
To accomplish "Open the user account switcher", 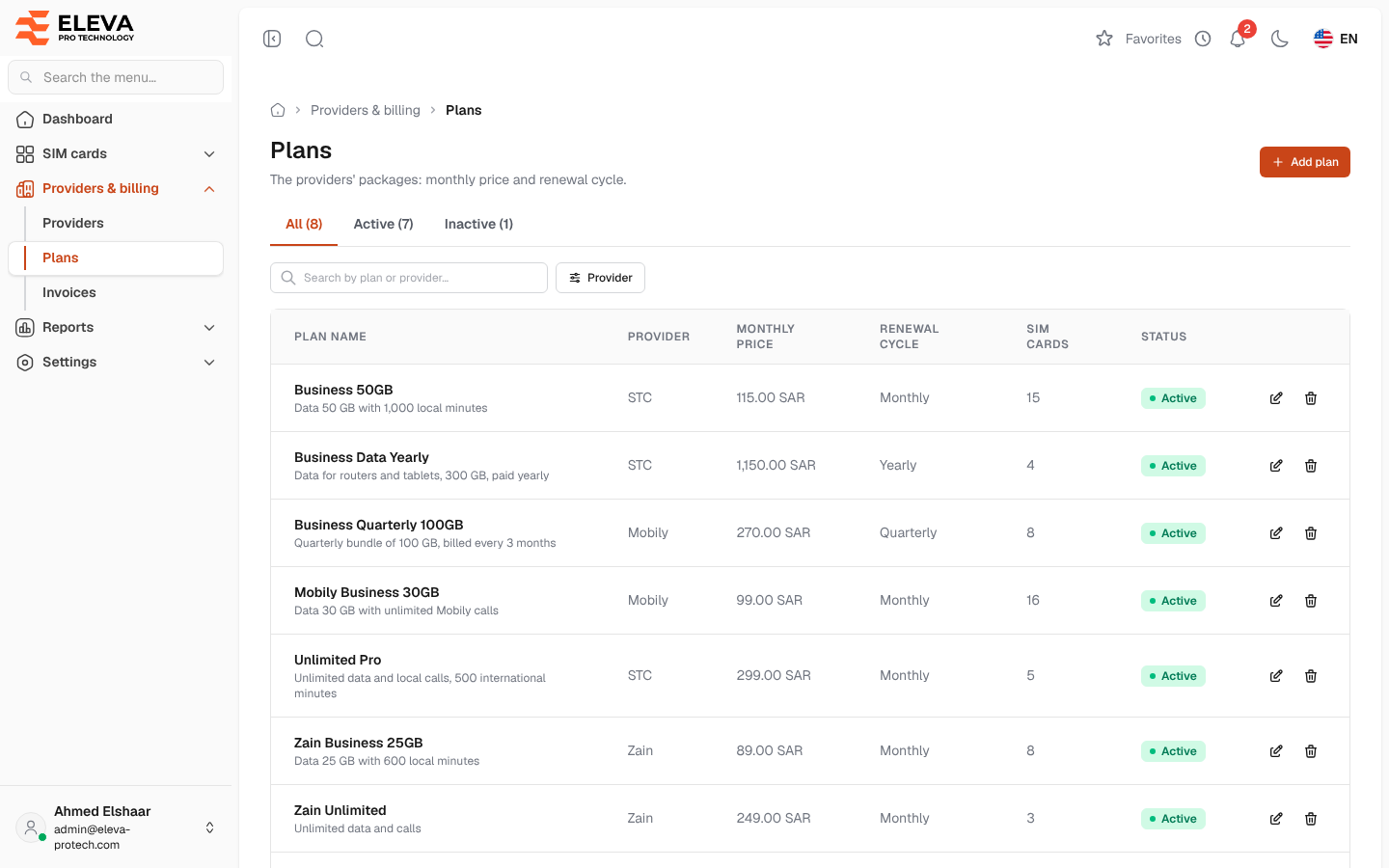I will point(116,827).
